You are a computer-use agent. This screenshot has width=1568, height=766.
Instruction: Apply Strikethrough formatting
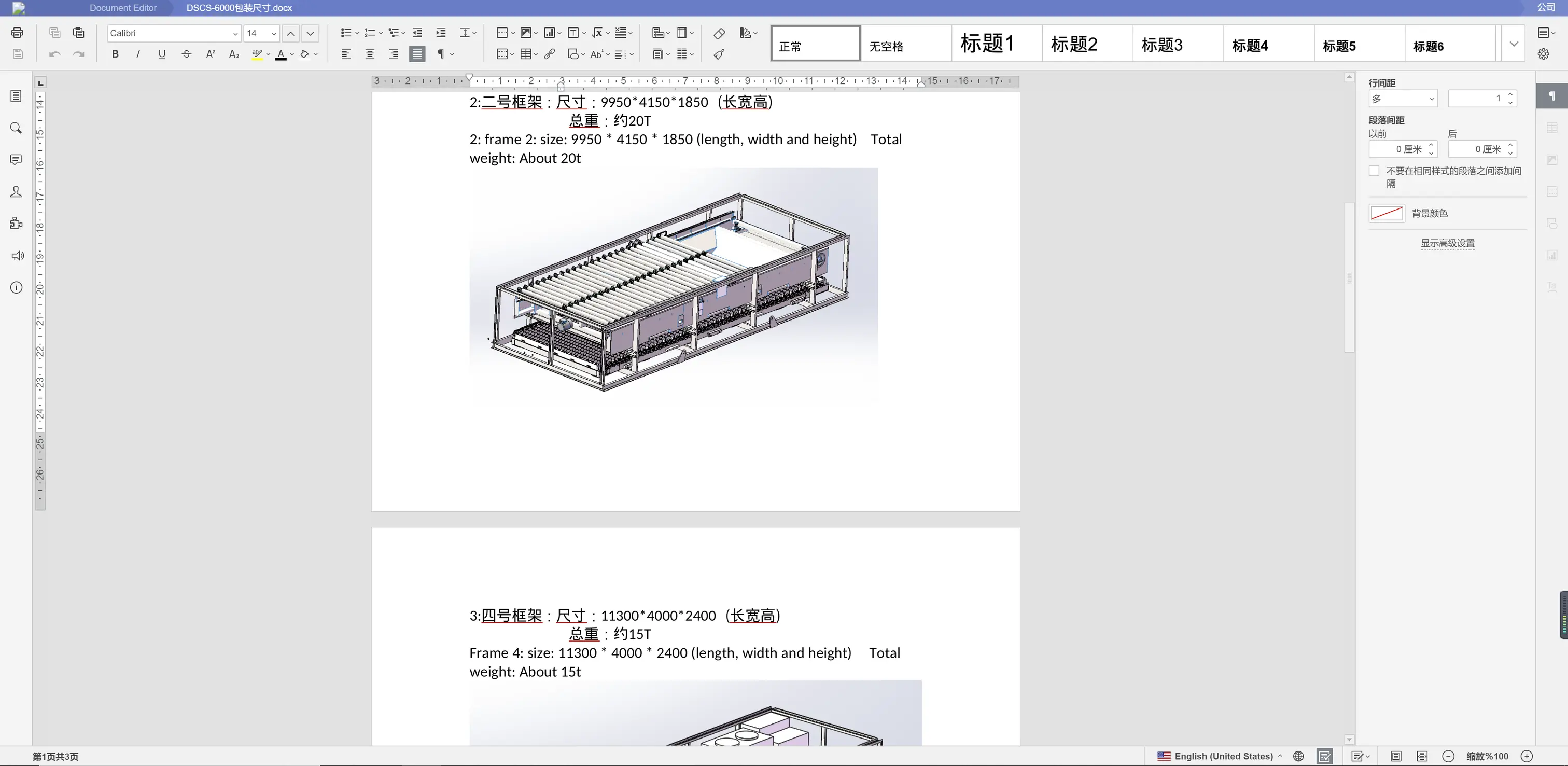(x=186, y=54)
